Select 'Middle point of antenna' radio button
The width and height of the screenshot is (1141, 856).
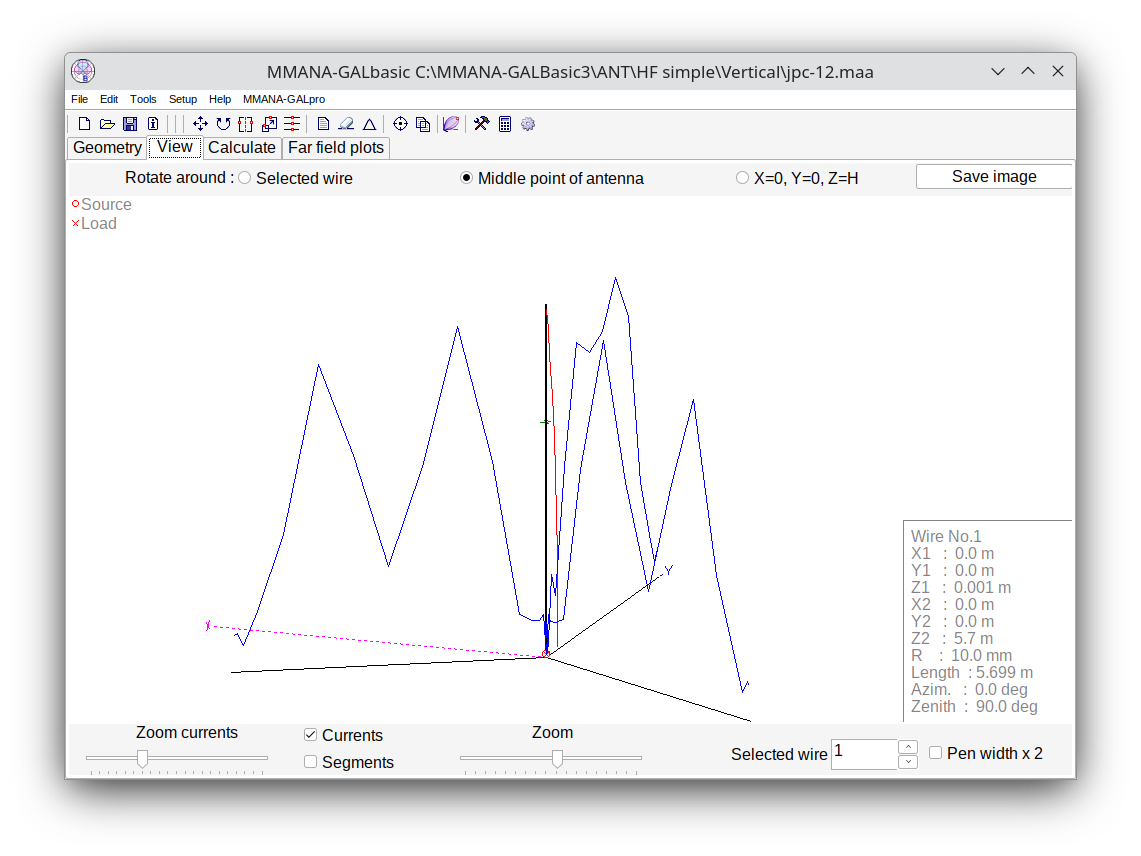[x=466, y=178]
